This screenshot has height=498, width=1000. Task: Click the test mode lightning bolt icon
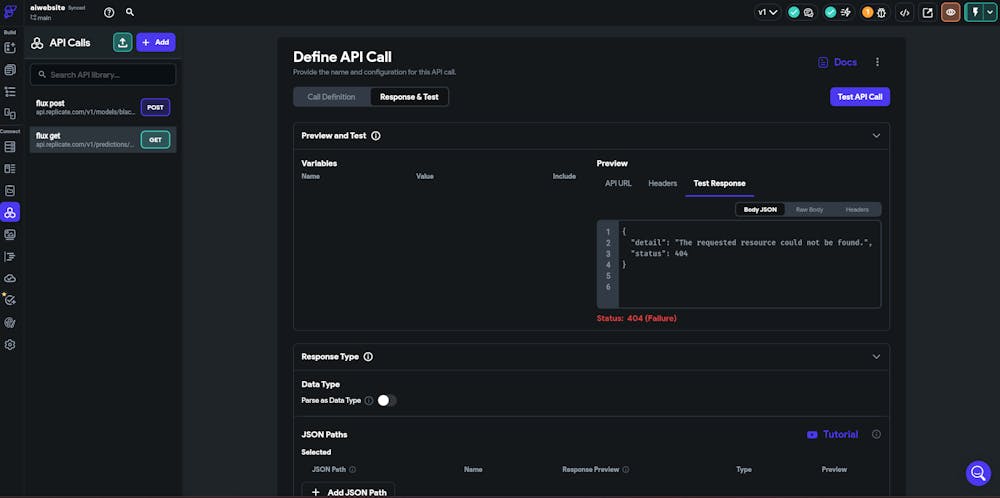click(x=974, y=12)
